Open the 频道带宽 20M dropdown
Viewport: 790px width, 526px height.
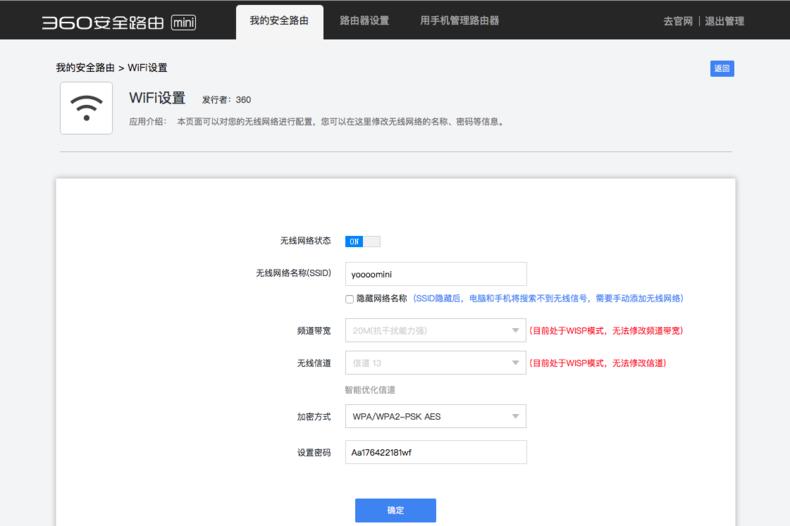click(x=435, y=330)
